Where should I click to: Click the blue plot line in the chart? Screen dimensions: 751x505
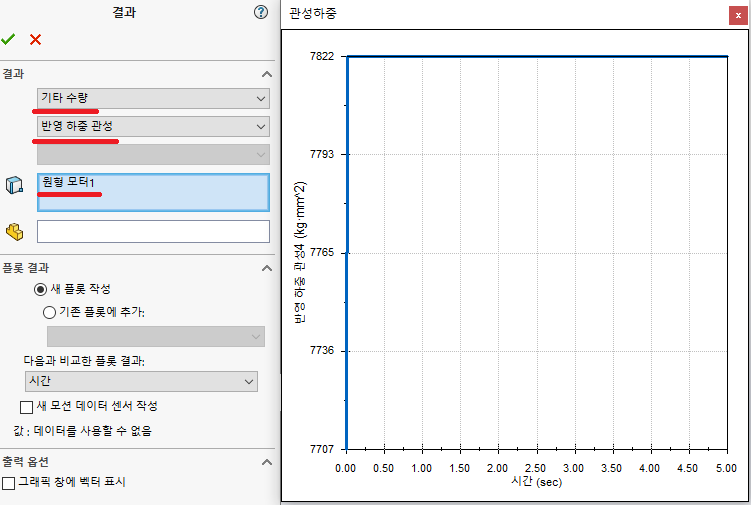coord(536,57)
